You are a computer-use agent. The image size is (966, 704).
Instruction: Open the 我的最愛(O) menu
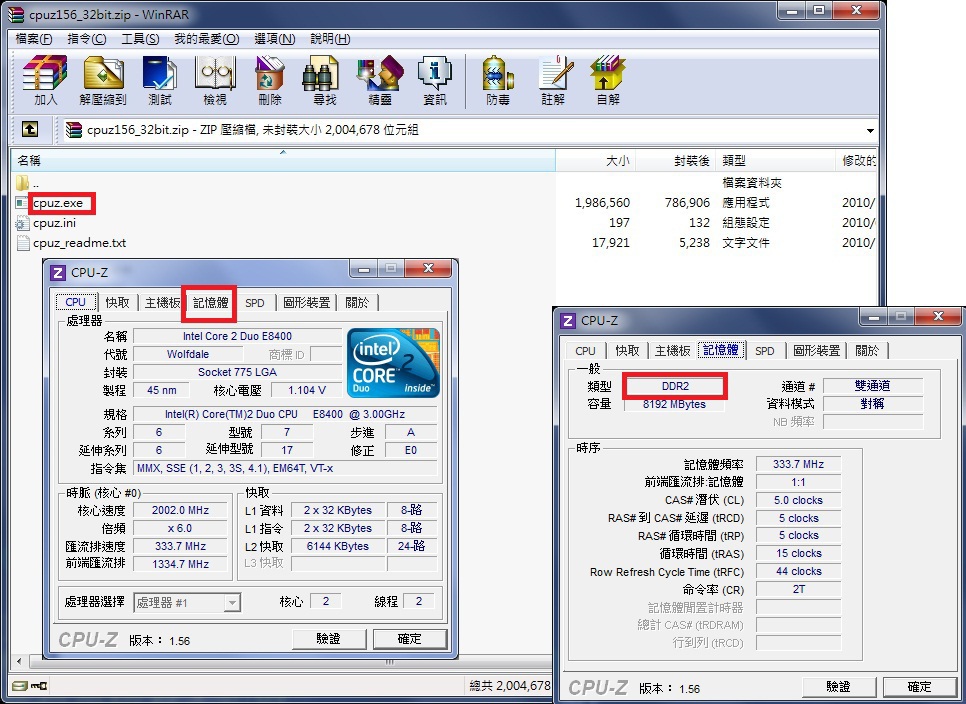tap(206, 39)
